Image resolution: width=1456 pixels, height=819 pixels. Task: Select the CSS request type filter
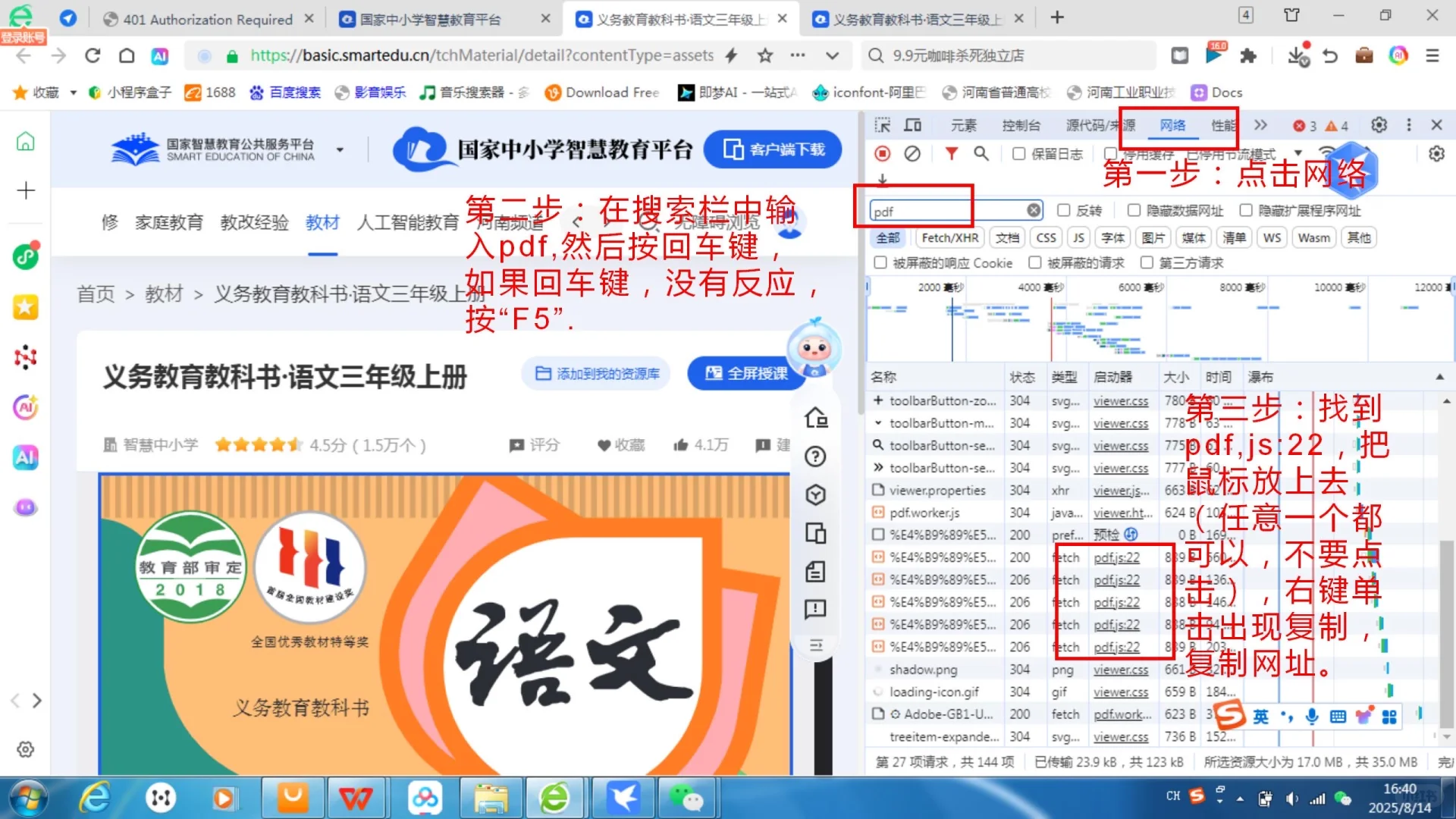[x=1046, y=238]
